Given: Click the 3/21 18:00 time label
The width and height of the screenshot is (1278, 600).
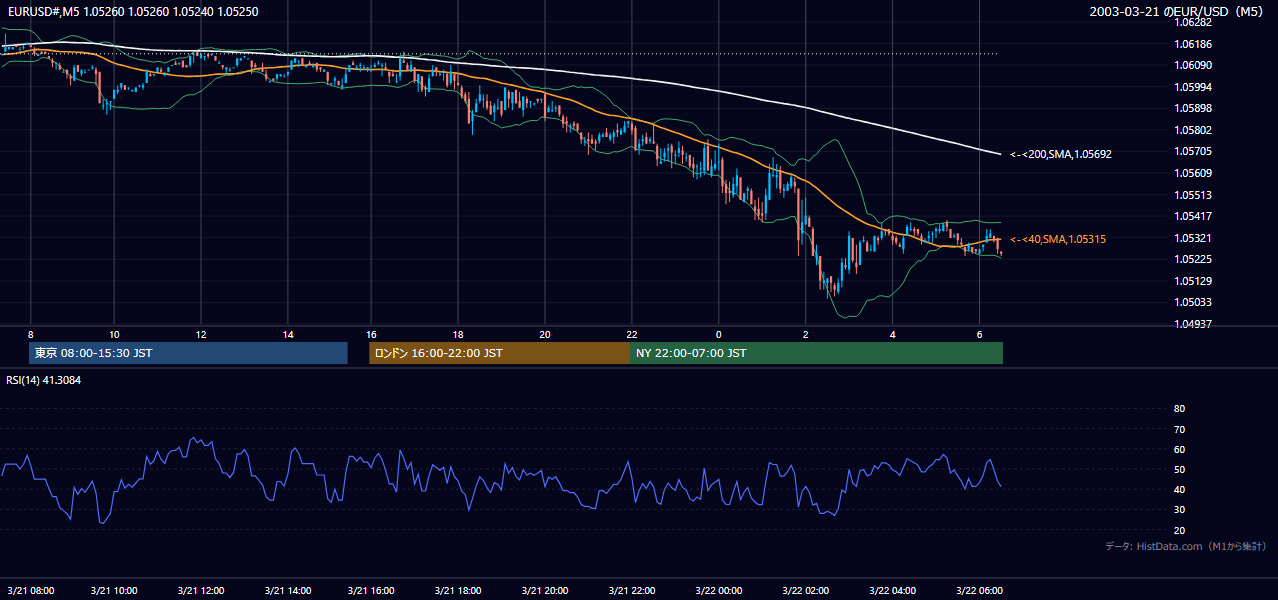Looking at the screenshot, I should pos(458,590).
